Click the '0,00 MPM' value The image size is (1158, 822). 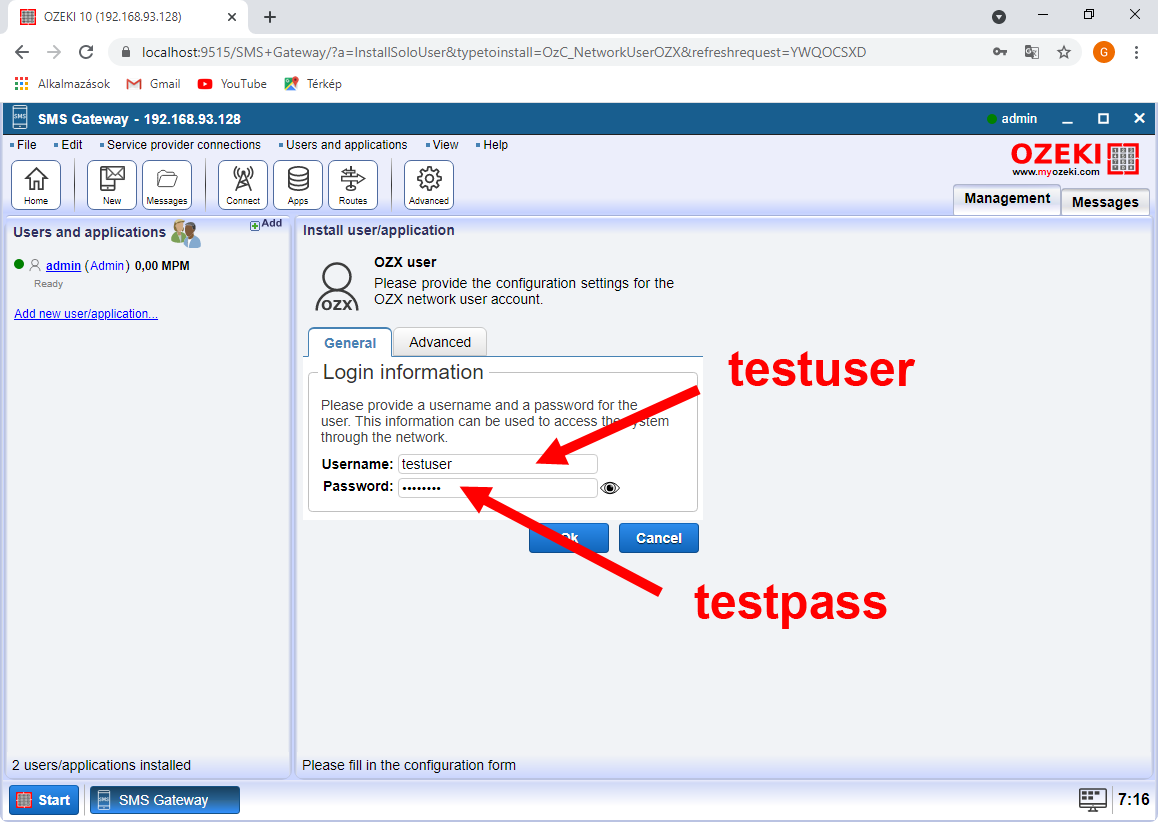(162, 266)
